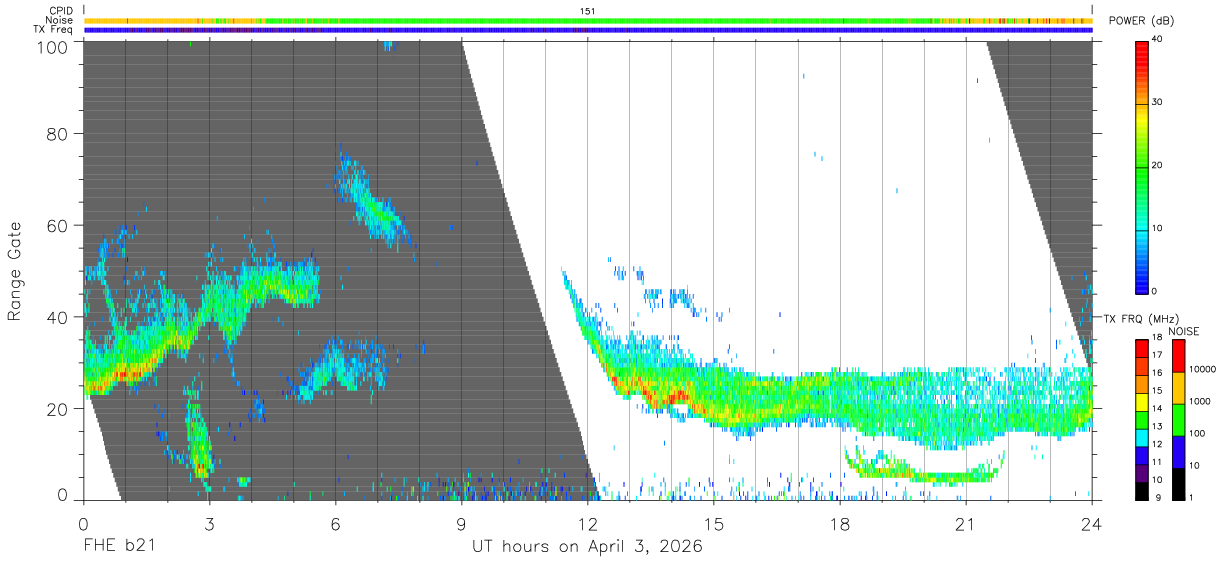1228x567 pixels.
Task: Click noise scale label '1000'
Action: (1202, 401)
